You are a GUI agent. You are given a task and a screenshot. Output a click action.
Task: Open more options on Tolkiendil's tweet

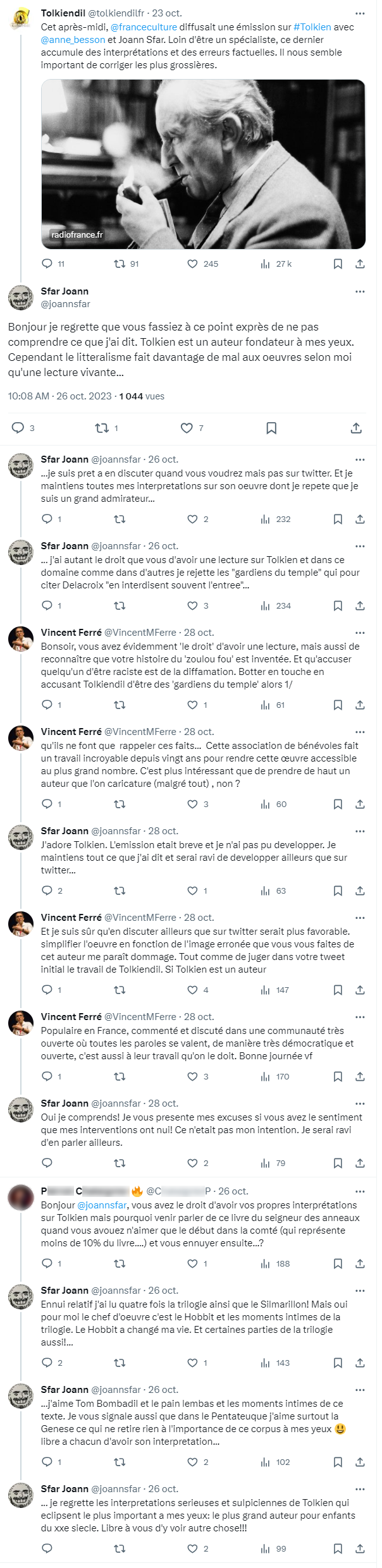(360, 13)
